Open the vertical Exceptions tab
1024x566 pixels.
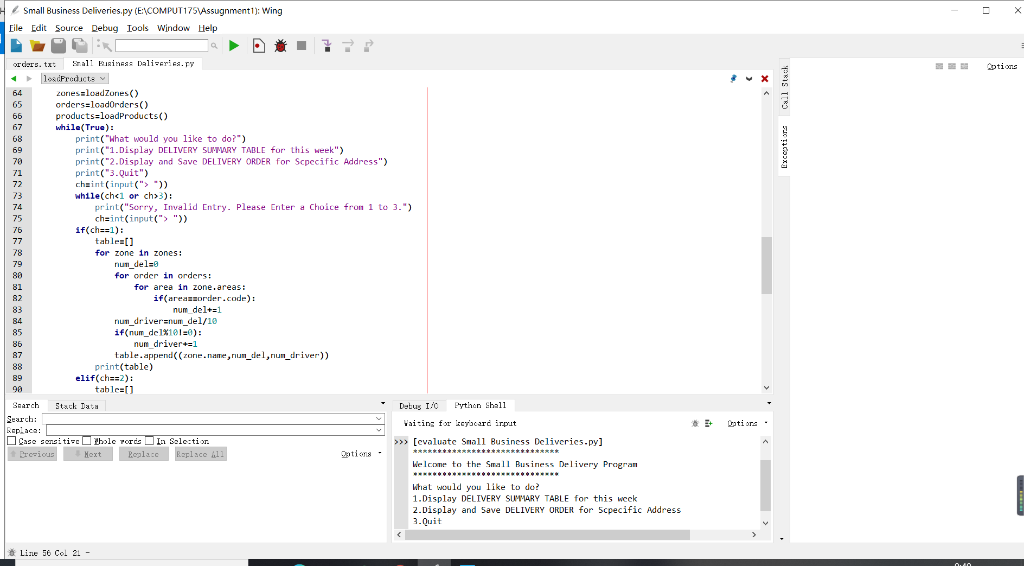[784, 146]
